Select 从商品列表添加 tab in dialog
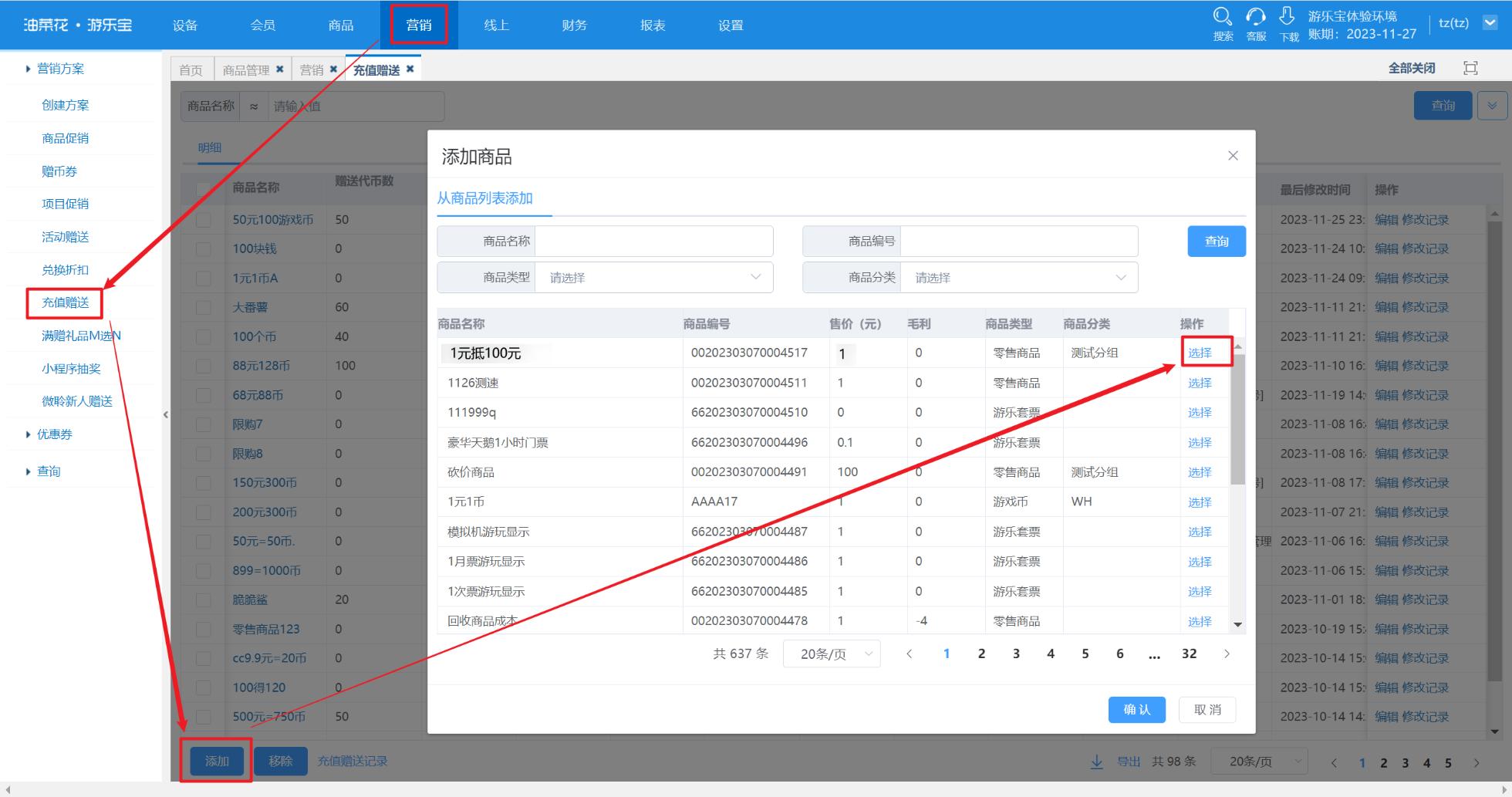 pos(484,198)
